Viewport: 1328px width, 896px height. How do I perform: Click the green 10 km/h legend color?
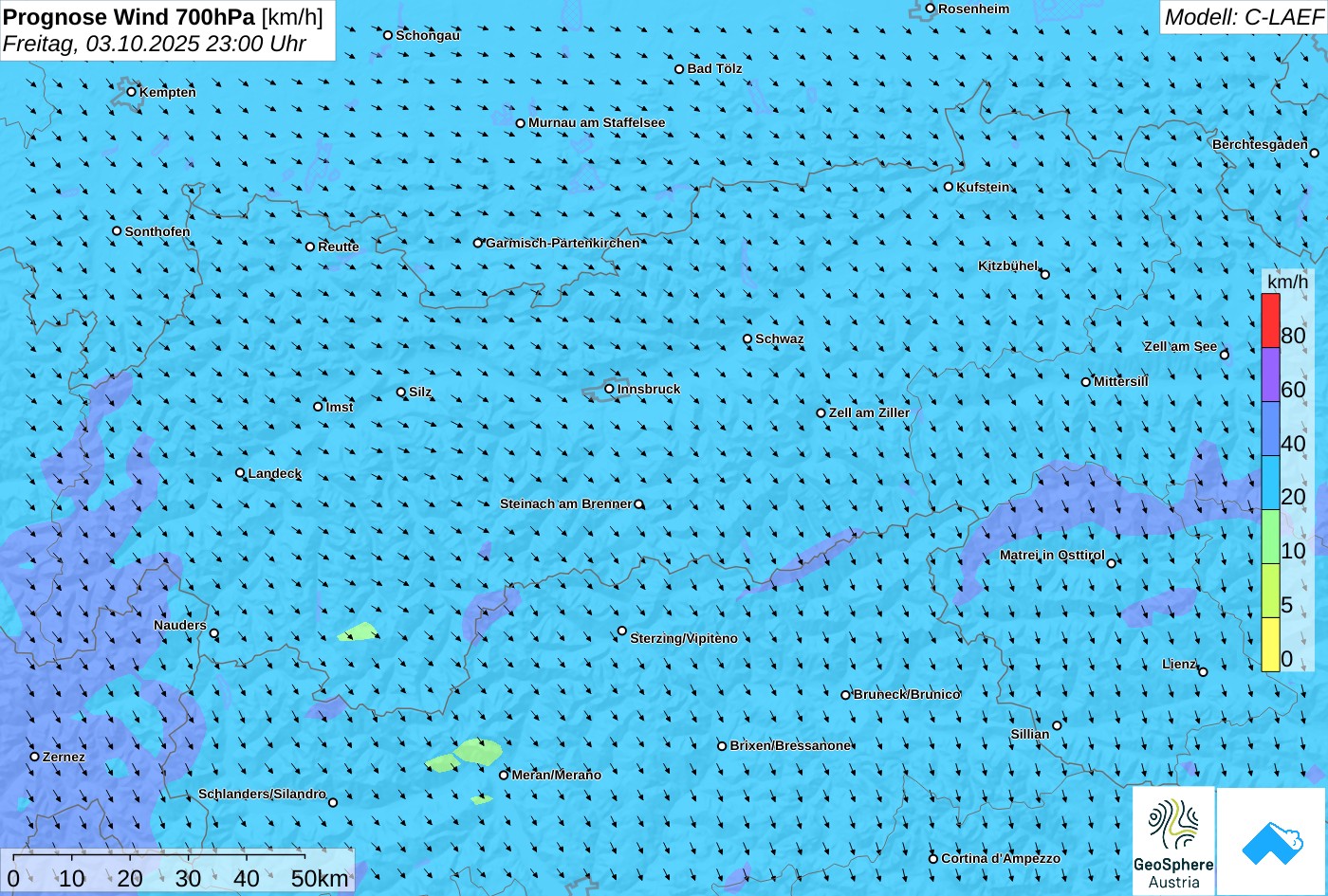click(1270, 538)
